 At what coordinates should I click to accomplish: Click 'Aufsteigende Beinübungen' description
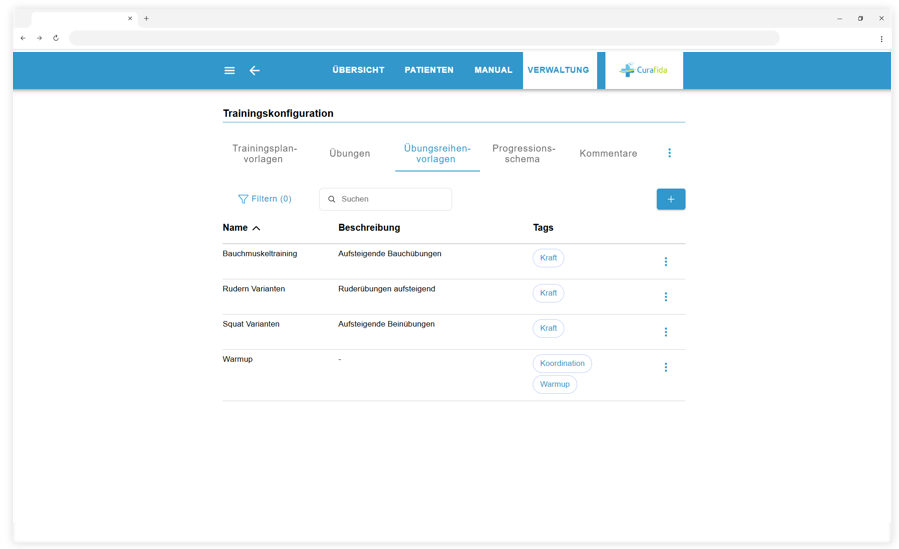click(x=386, y=324)
